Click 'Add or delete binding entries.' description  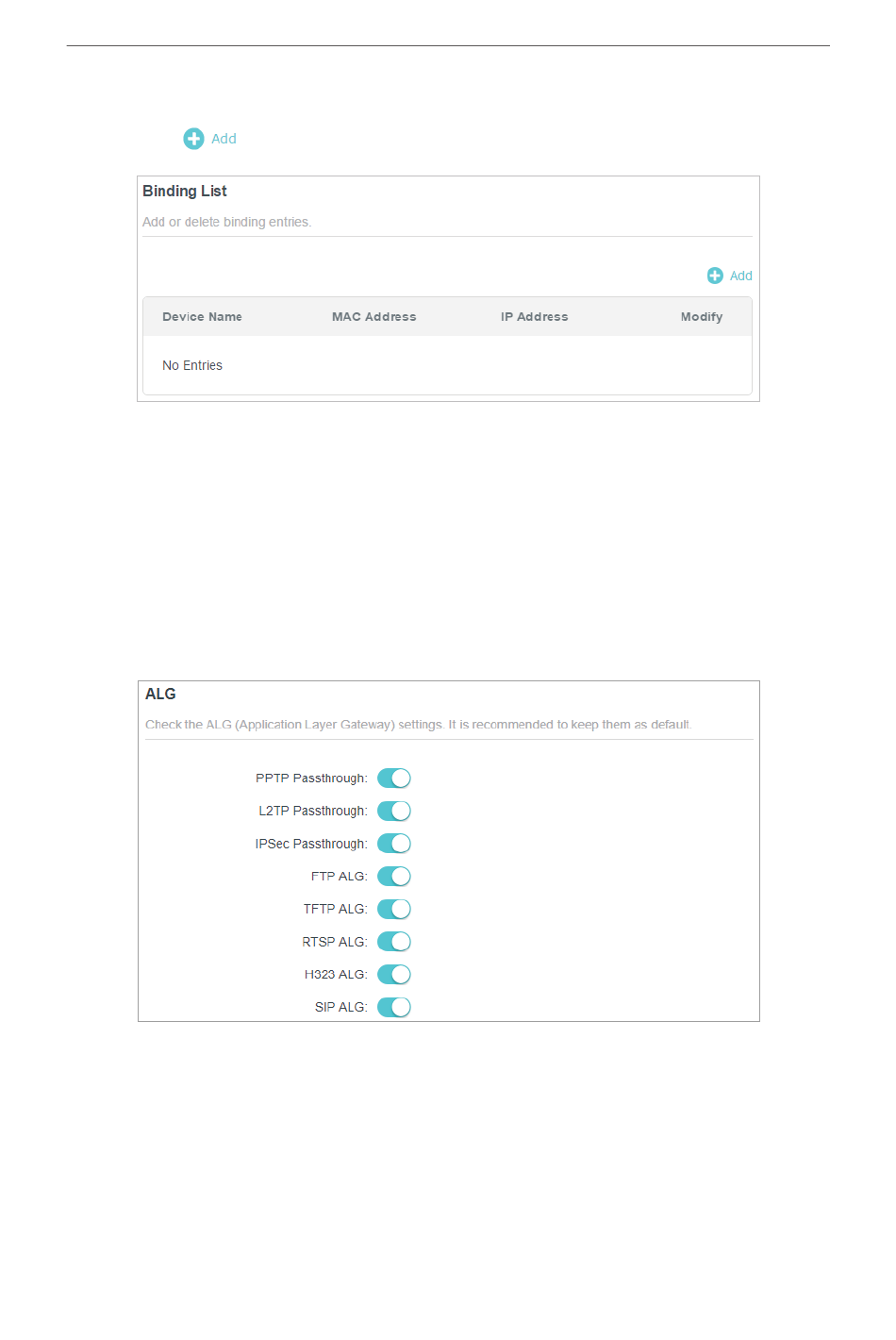[x=226, y=222]
